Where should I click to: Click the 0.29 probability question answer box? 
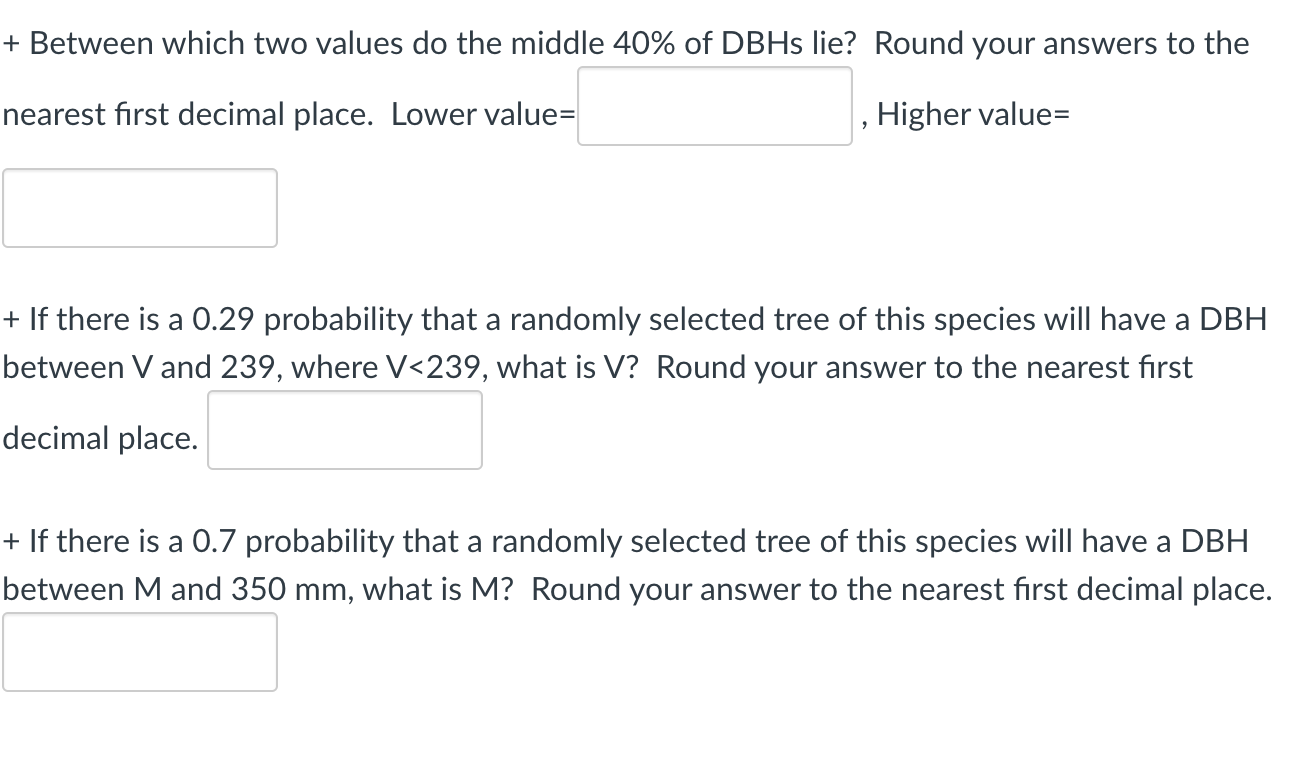(344, 429)
